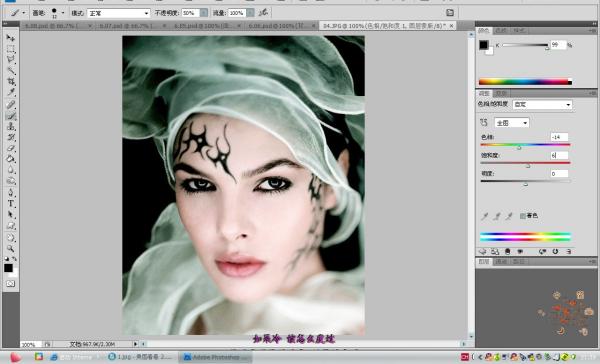The height and width of the screenshot is (364, 600).
Task: Reset the adjustment with circular arrow icon
Action: pos(555,251)
